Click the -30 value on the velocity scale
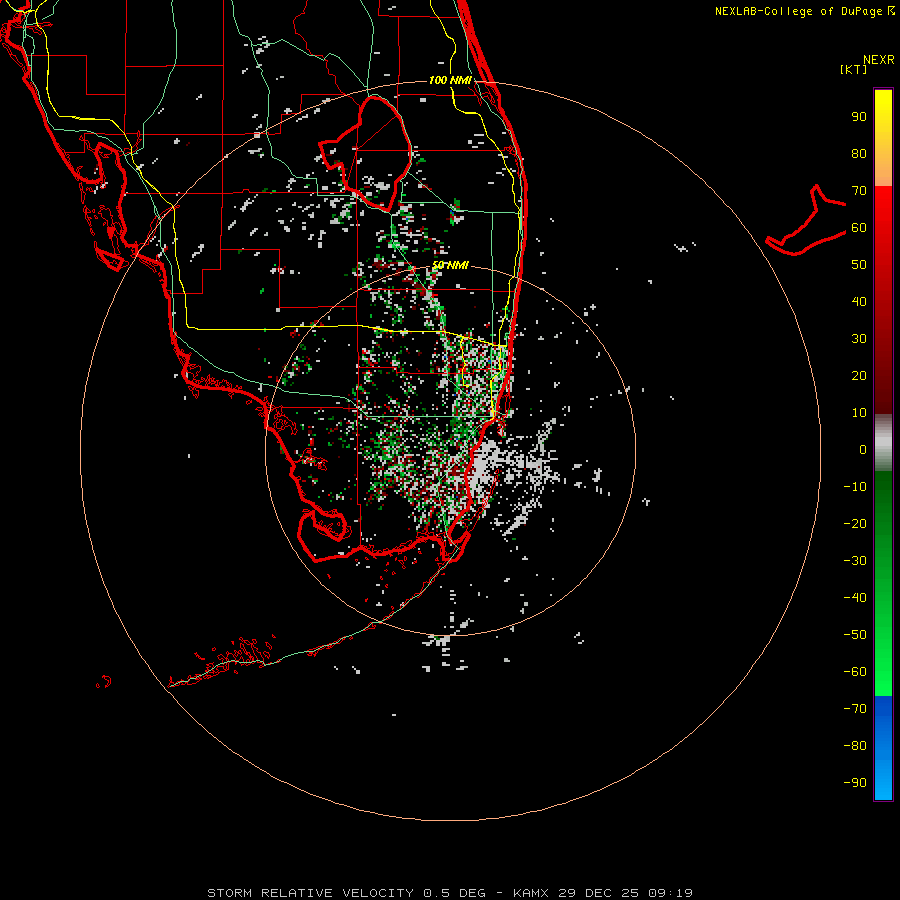 pos(855,561)
